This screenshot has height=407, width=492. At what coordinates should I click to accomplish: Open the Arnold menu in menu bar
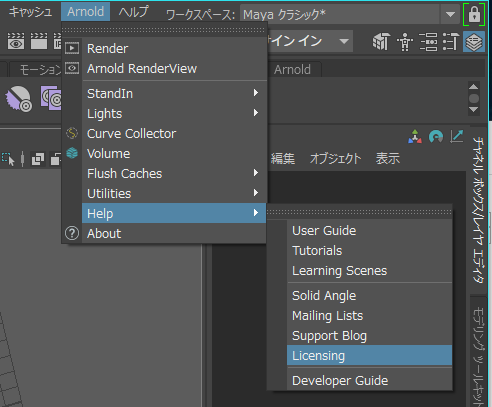click(85, 12)
